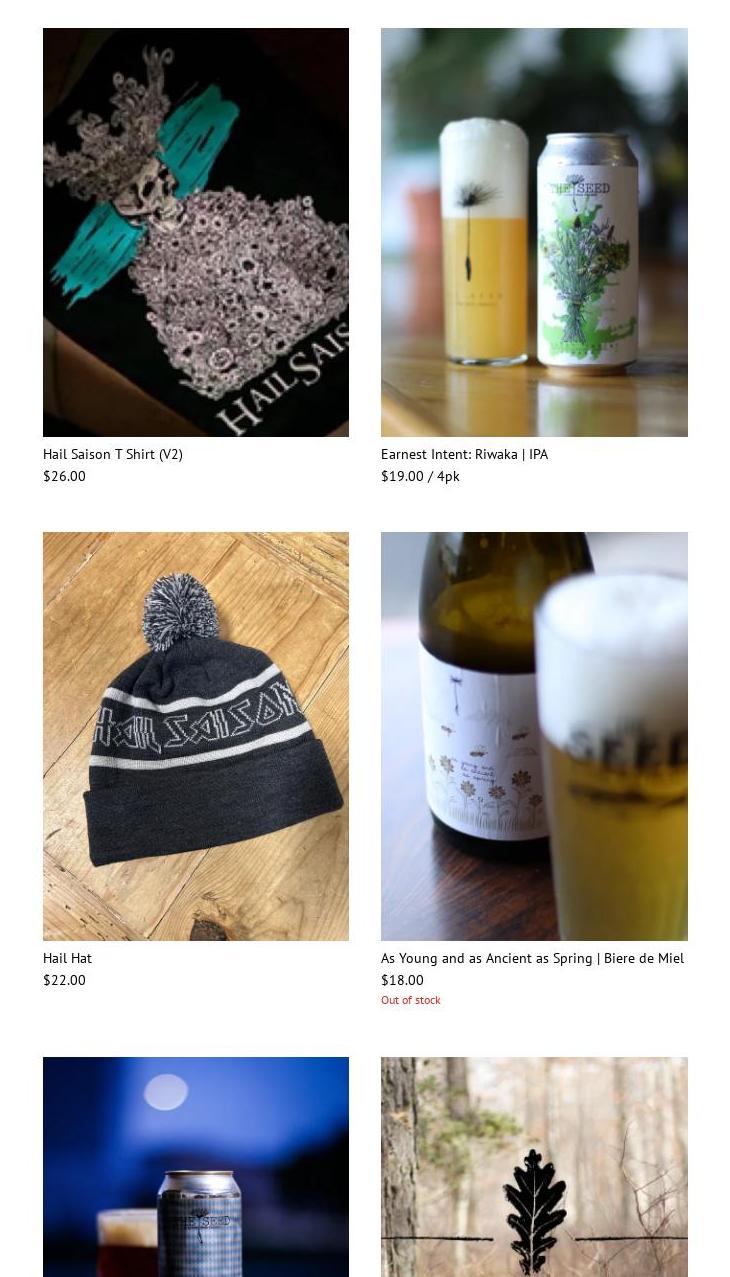Select the $18.00 price for Biere de Miel
Screen dimensions: 730x1277
tap(402, 980)
